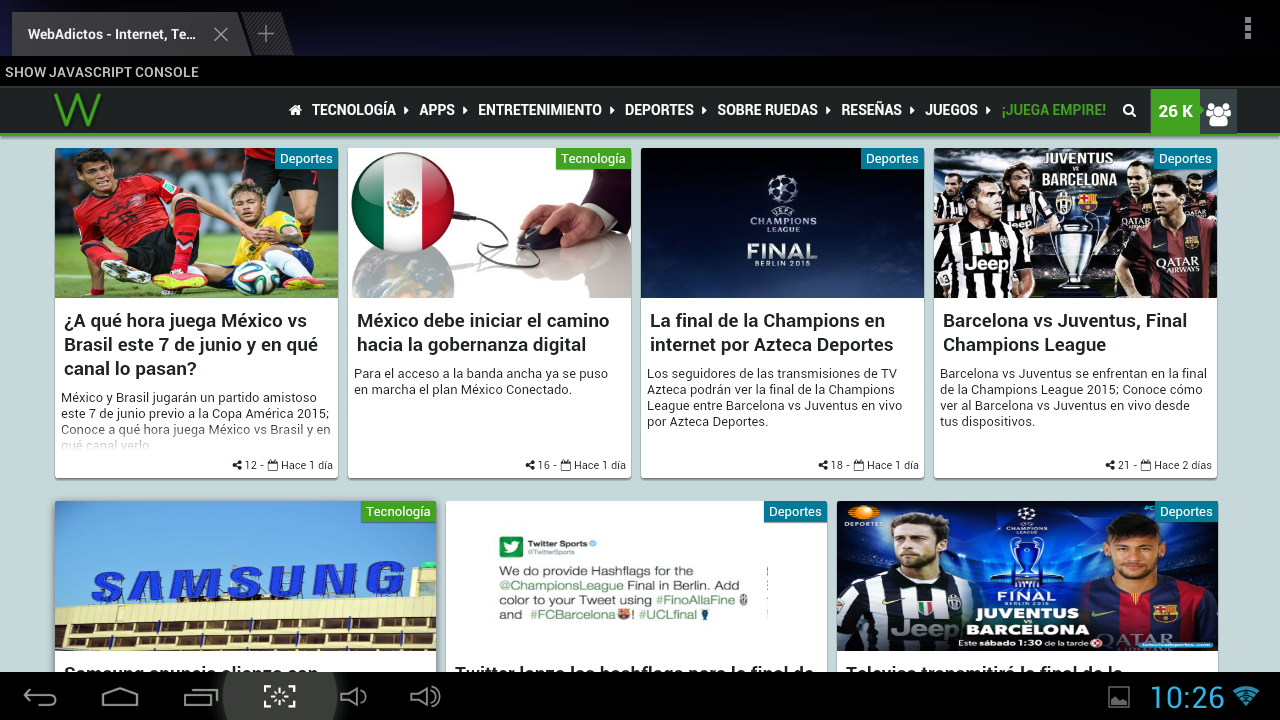
Task: Lower the volume with speaker icon
Action: (x=353, y=697)
